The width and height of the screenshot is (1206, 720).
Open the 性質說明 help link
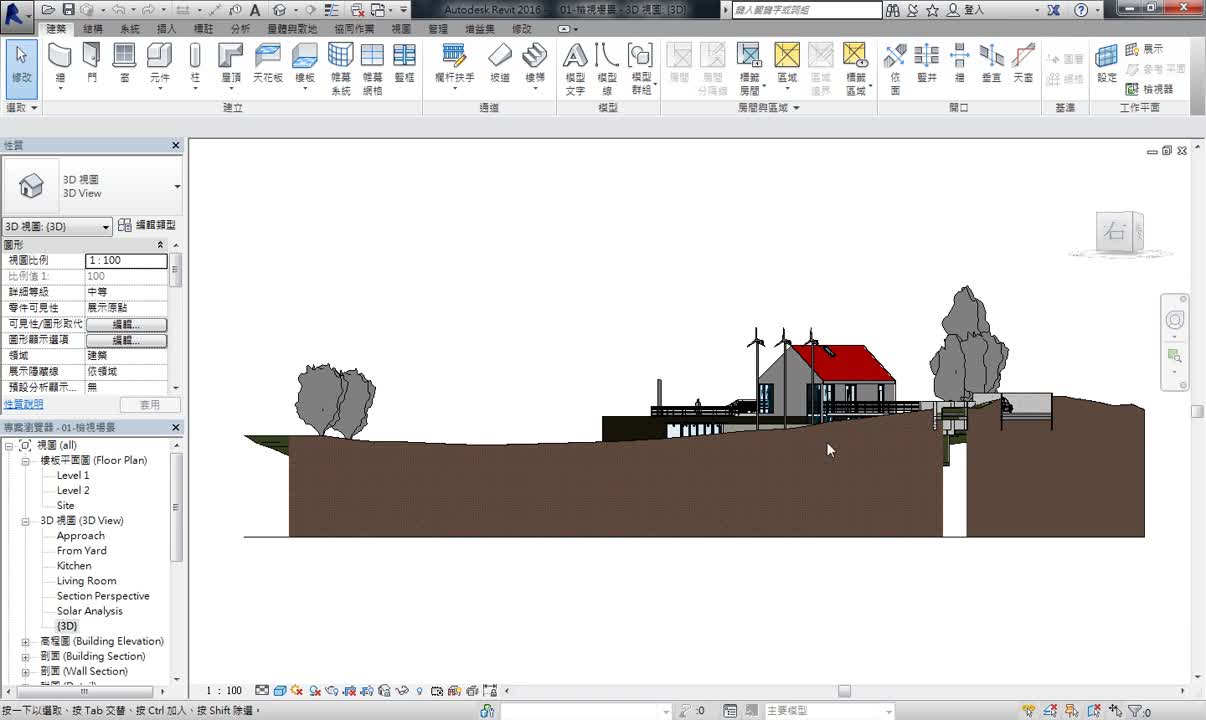click(x=24, y=405)
